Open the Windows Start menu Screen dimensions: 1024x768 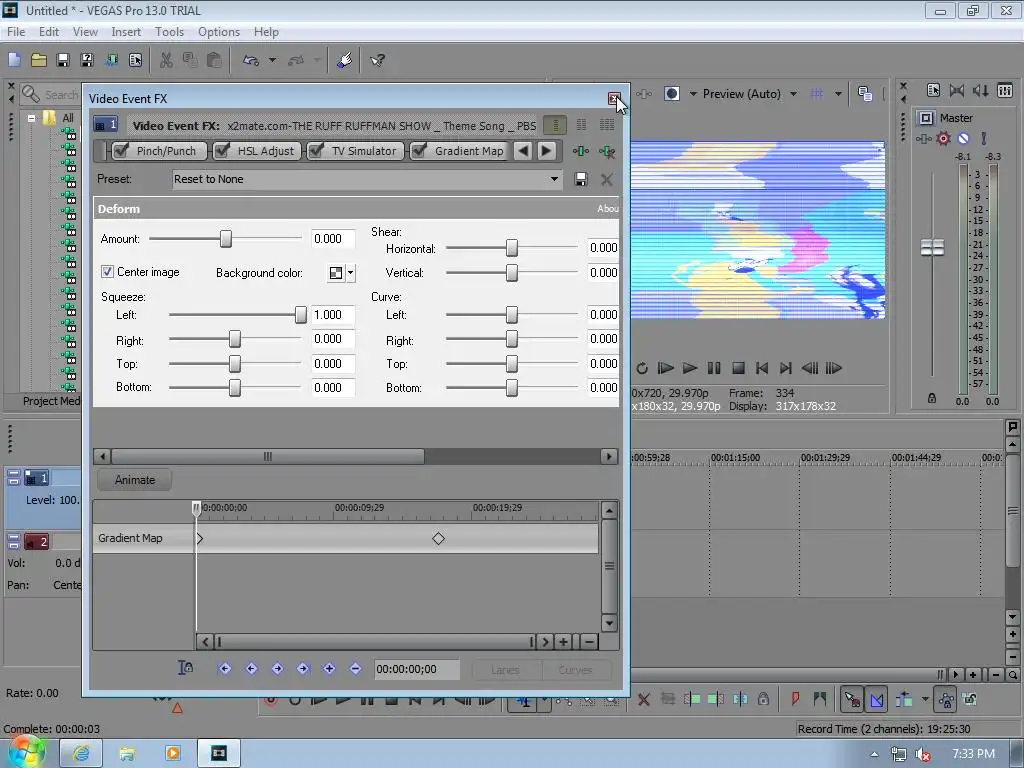[x=26, y=752]
